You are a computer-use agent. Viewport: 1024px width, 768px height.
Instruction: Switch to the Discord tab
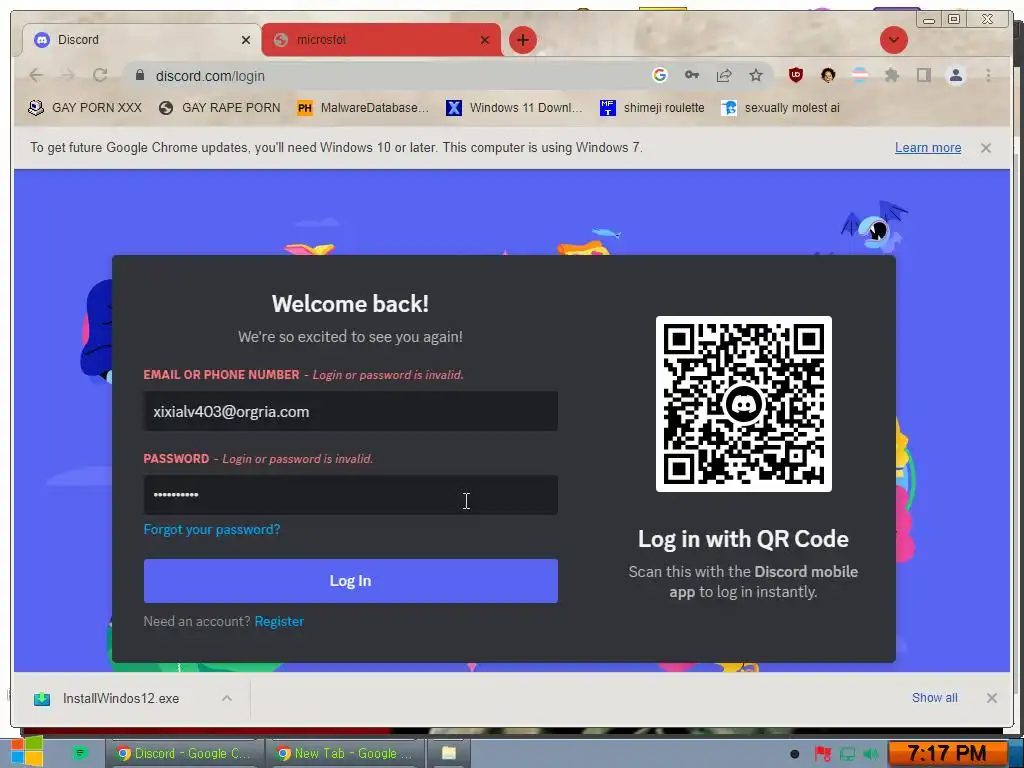[x=140, y=40]
